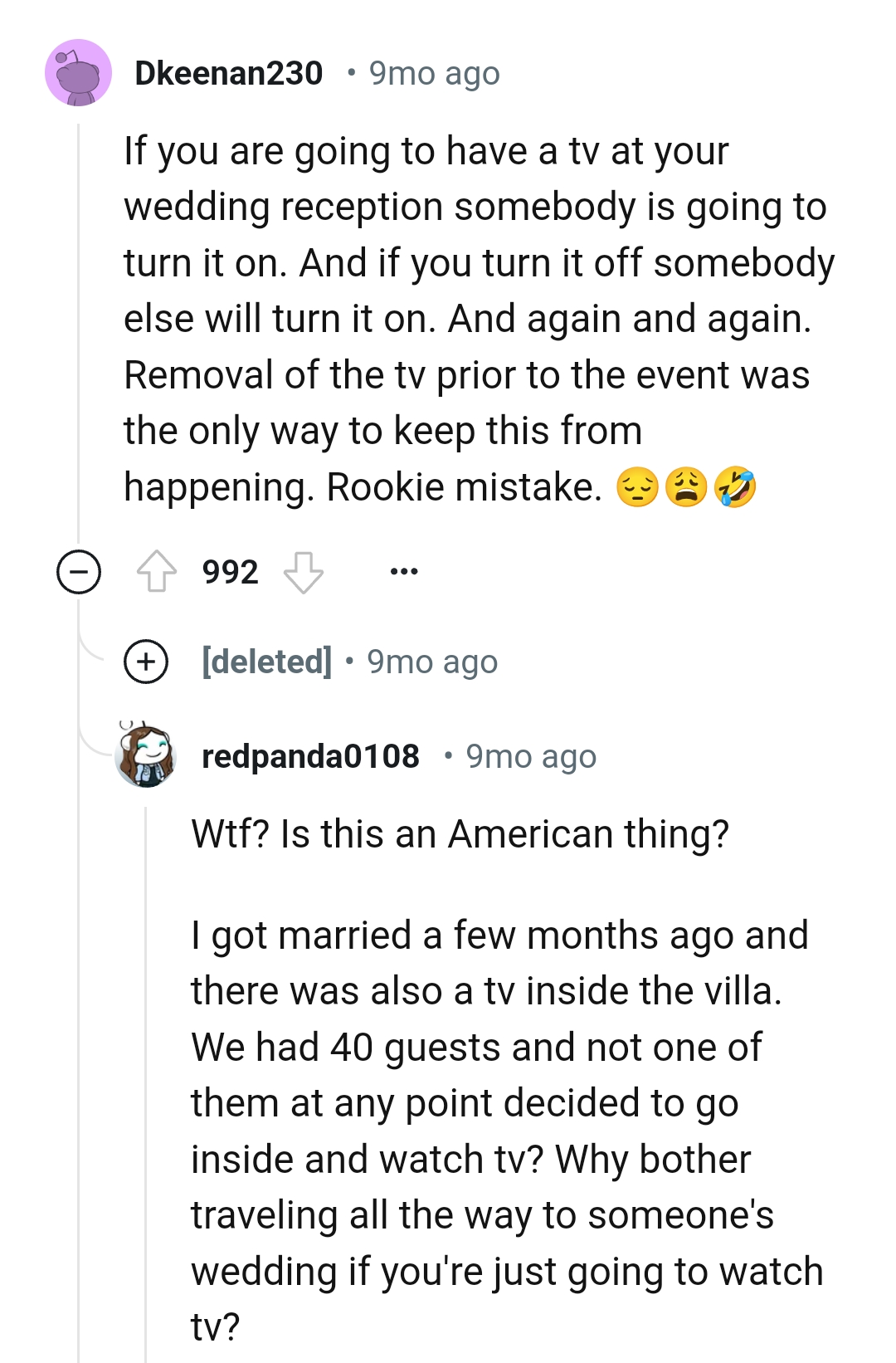The width and height of the screenshot is (896, 1363).
Task: Click the timestamp next to redpanda0108
Action: tap(531, 756)
